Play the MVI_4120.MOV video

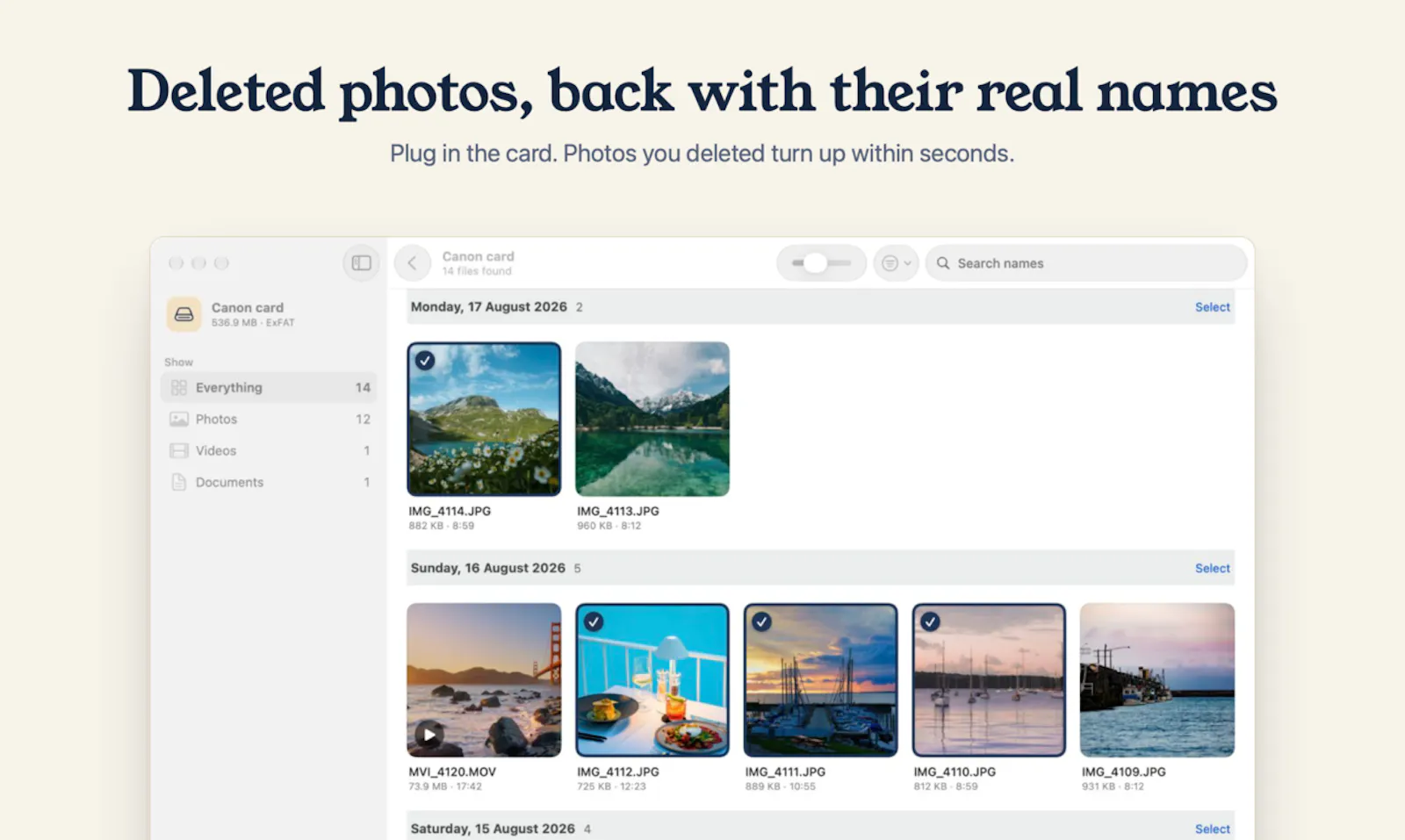(x=429, y=735)
